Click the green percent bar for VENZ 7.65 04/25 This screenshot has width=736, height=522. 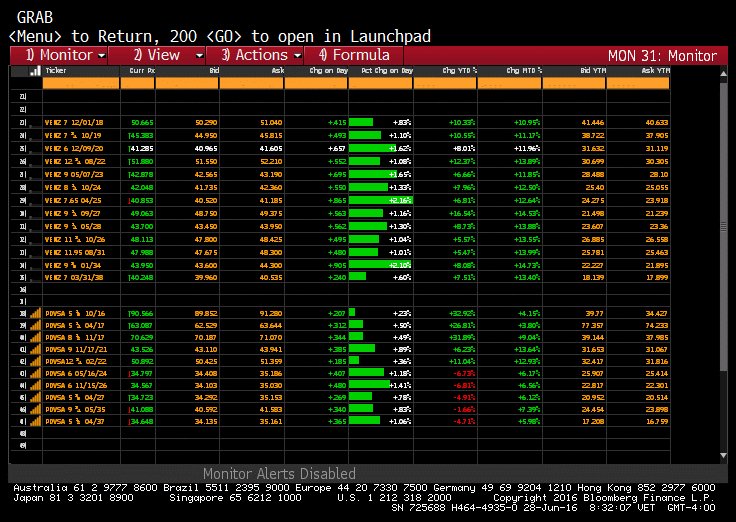coord(380,200)
